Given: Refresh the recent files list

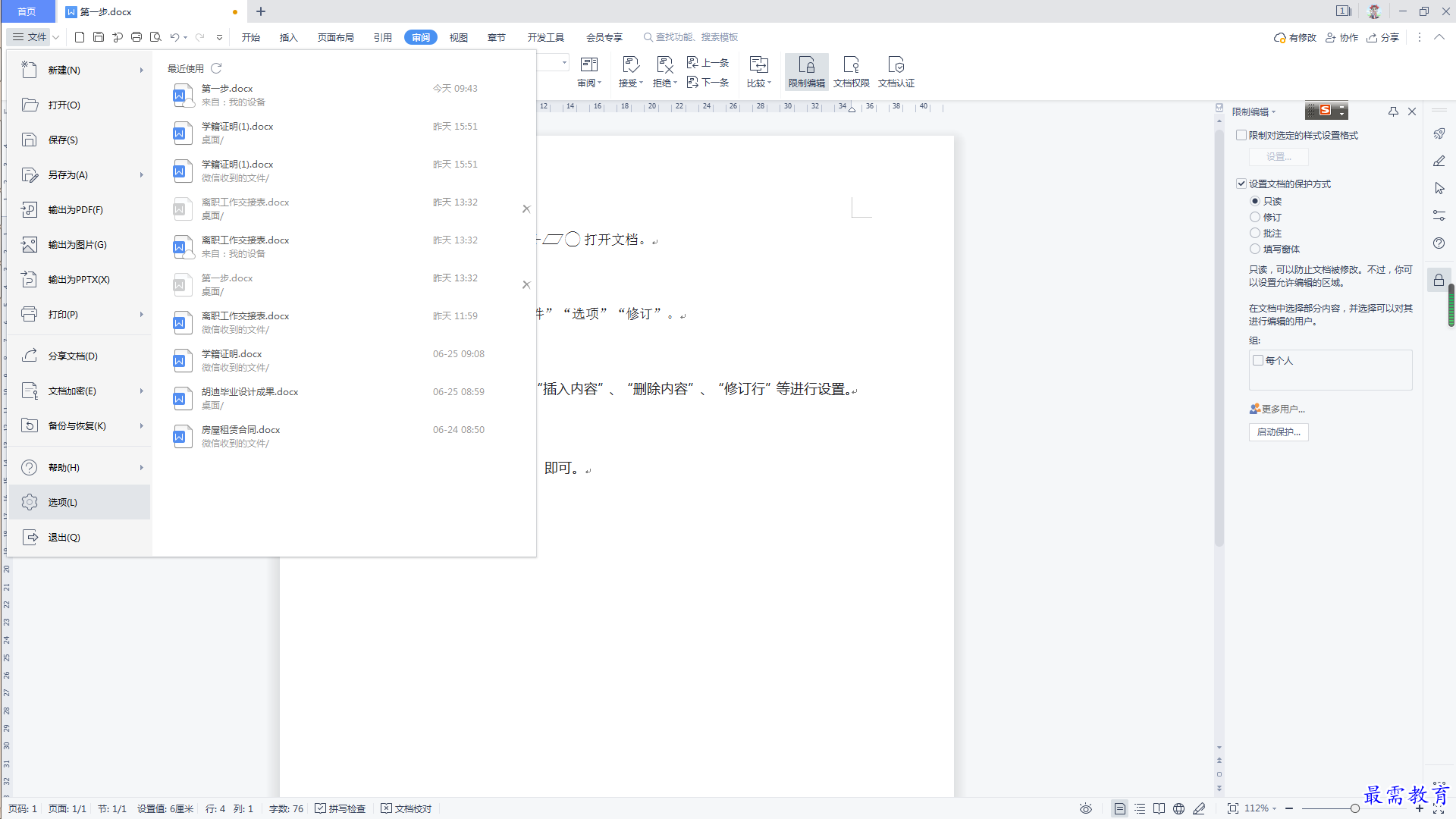Looking at the screenshot, I should point(216,68).
